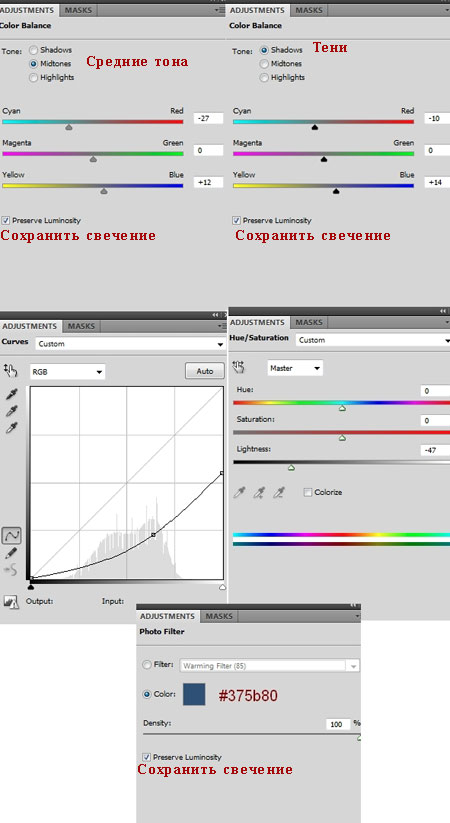The image size is (450, 823).
Task: Select Highlights in the left Color Balance panel
Action: coord(34,78)
